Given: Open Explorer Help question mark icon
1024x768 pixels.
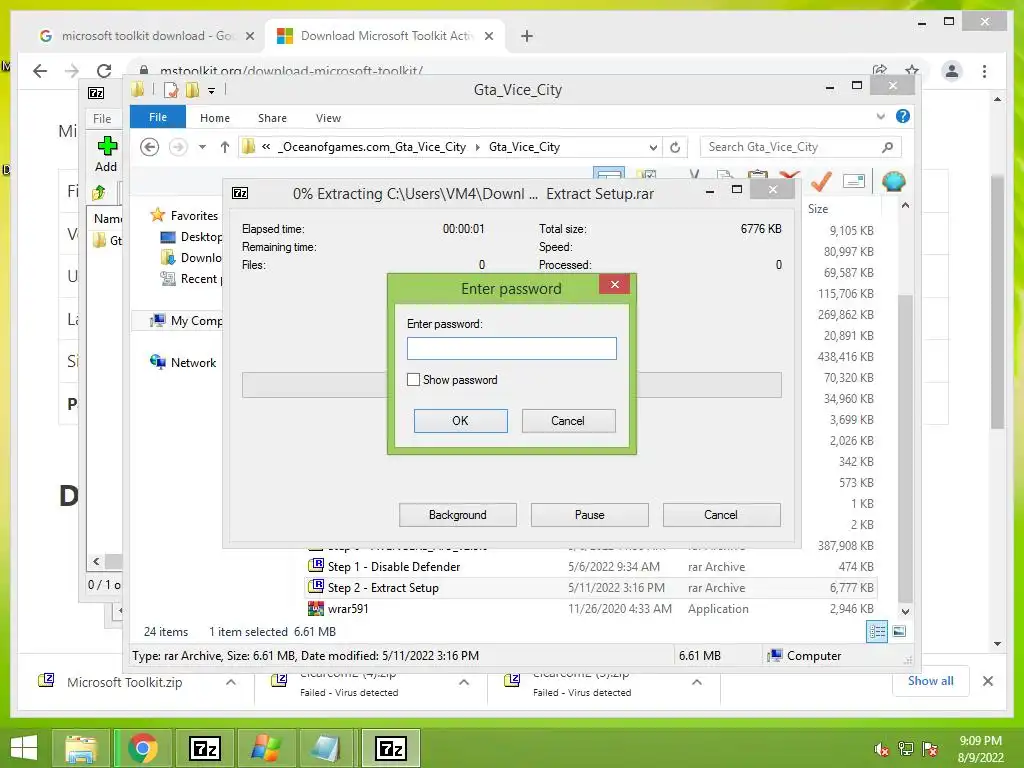Looking at the screenshot, I should coord(903,116).
